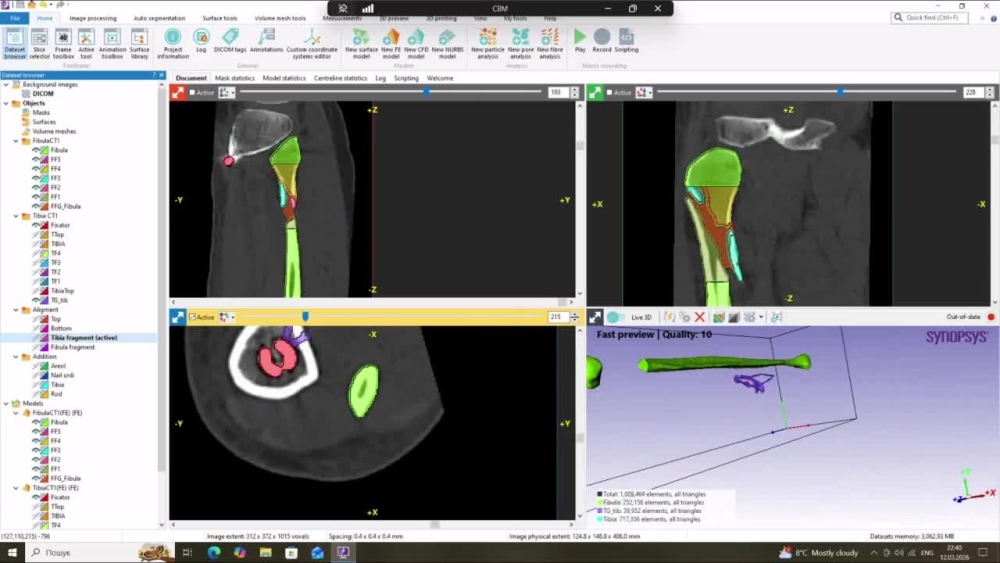Collapse the Models tree node
1000x563 pixels.
pyautogui.click(x=6, y=404)
